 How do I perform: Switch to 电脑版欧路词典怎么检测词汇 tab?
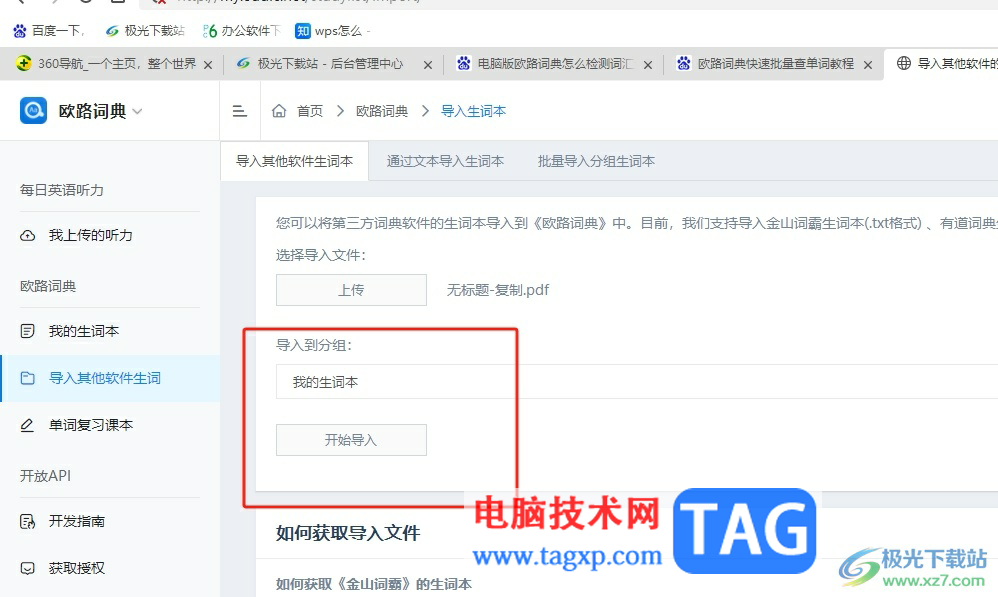[555, 64]
